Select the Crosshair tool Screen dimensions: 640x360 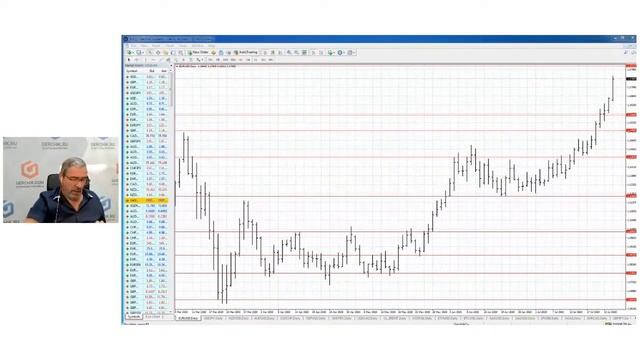point(136,60)
